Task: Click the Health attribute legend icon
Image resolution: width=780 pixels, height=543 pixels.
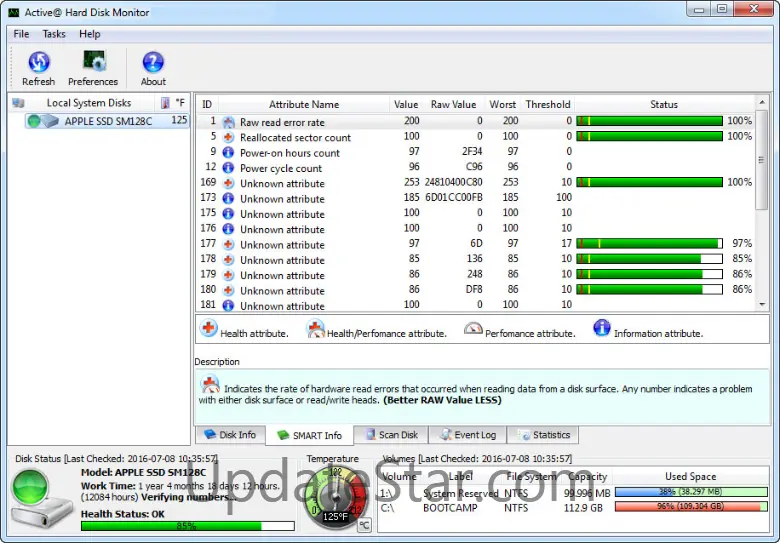Action: (208, 328)
